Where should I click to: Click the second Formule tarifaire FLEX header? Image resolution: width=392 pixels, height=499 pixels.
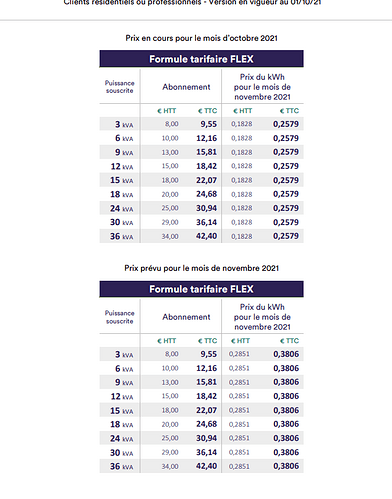pyautogui.click(x=201, y=289)
